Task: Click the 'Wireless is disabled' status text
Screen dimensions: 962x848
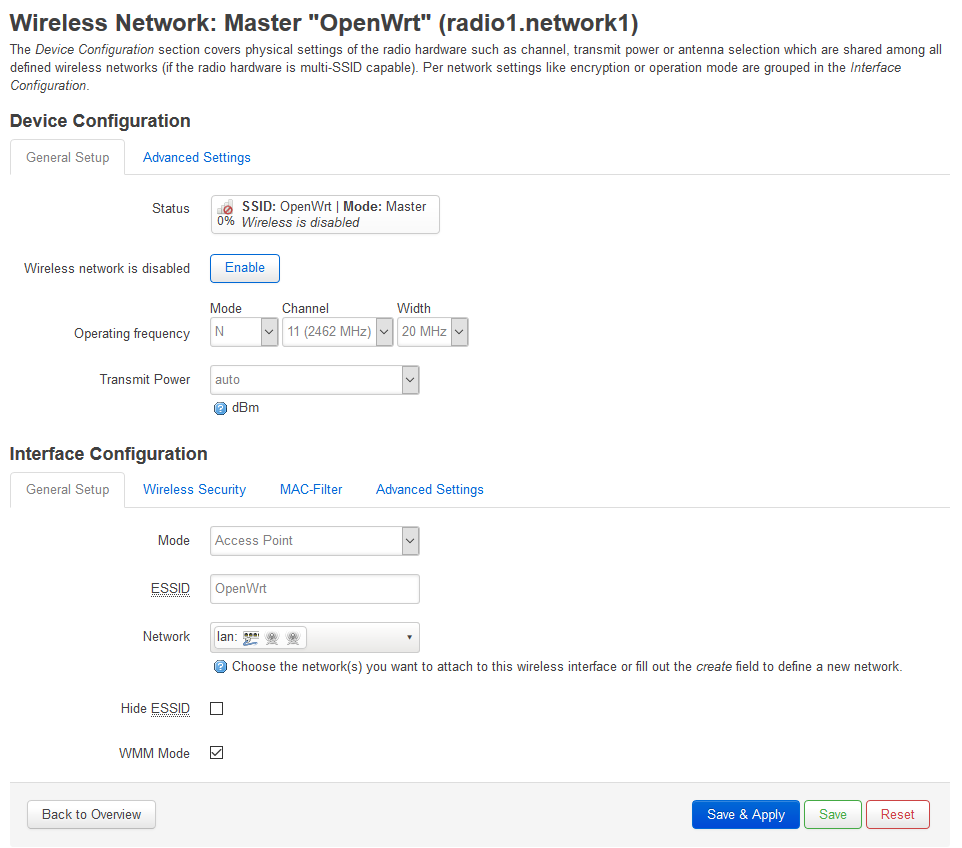Action: coord(301,223)
